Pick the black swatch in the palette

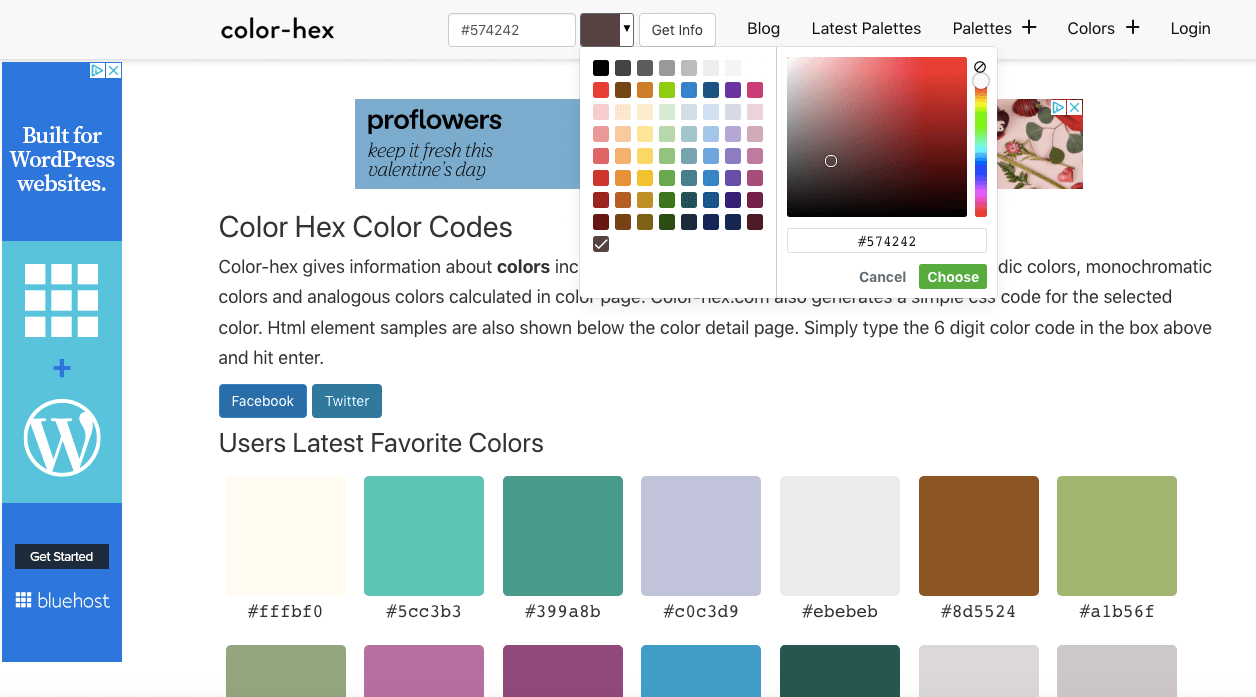pos(601,68)
